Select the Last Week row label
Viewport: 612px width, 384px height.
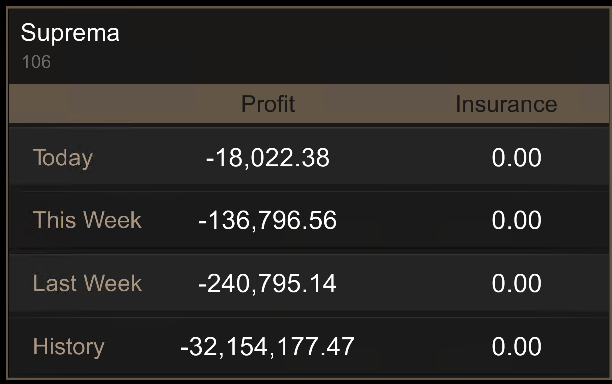tap(87, 283)
